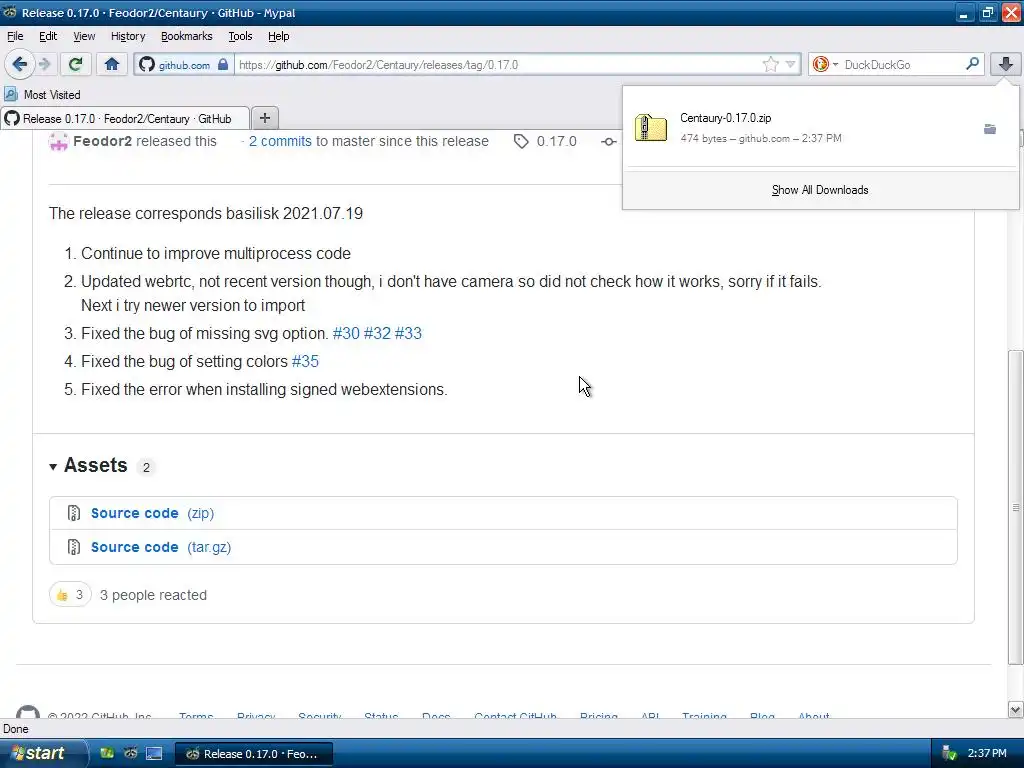Click the commit icon next to tag

coord(609,141)
